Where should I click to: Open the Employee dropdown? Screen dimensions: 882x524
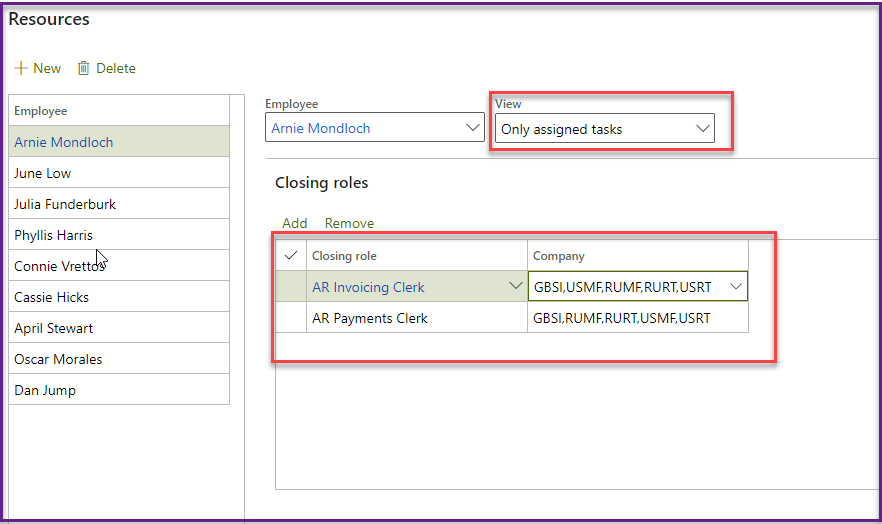point(473,128)
